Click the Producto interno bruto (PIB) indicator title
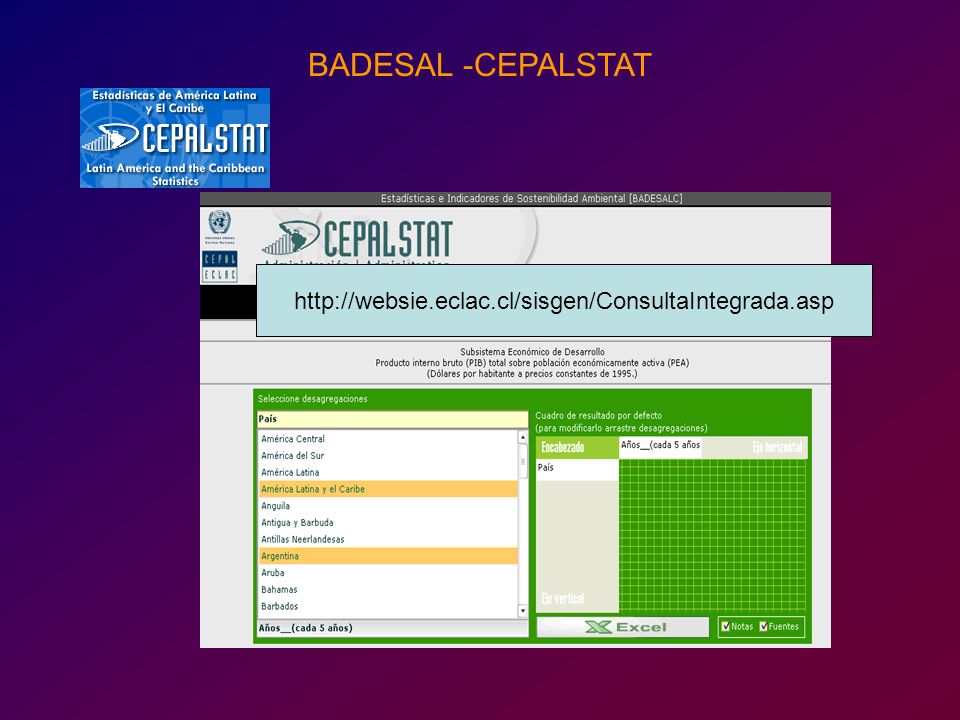Screen dimensions: 960x720 532,363
